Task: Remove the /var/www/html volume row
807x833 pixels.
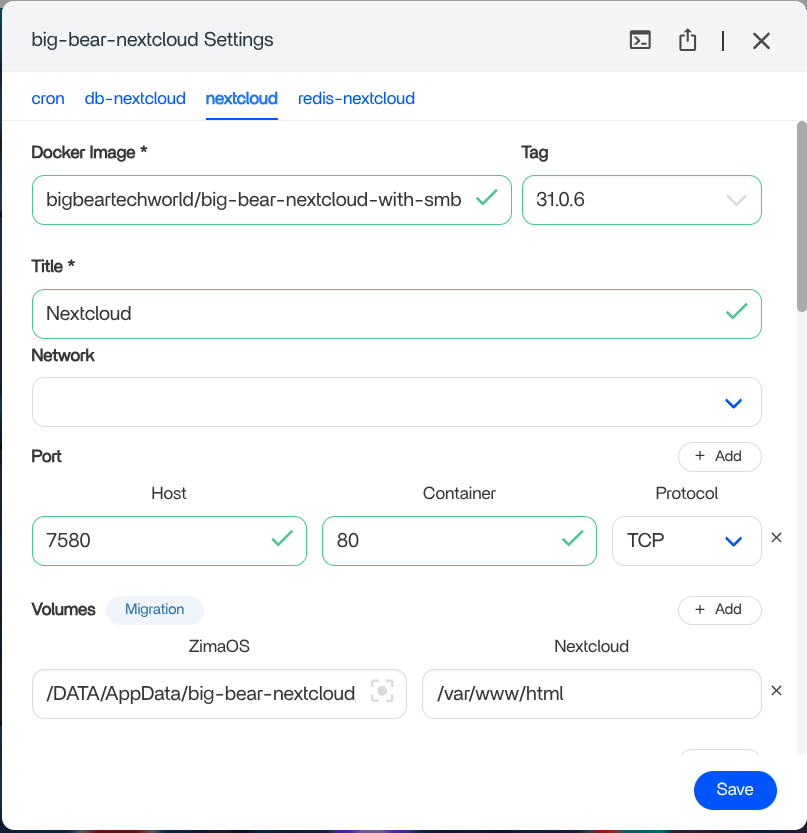Action: 776,691
